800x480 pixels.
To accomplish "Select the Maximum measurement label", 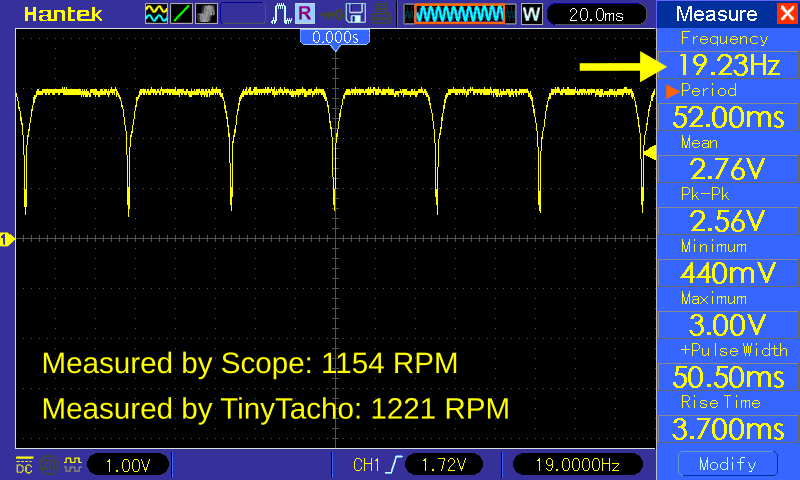I will coord(714,298).
